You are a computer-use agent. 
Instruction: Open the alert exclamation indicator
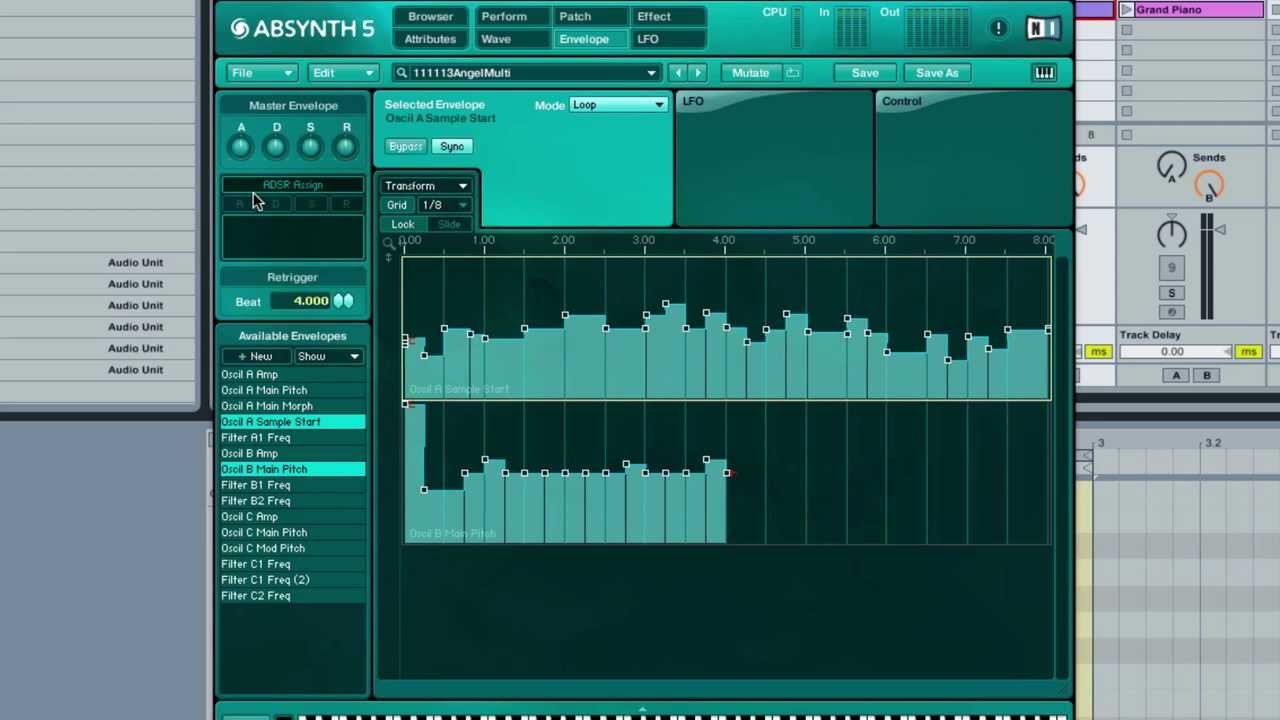[998, 28]
